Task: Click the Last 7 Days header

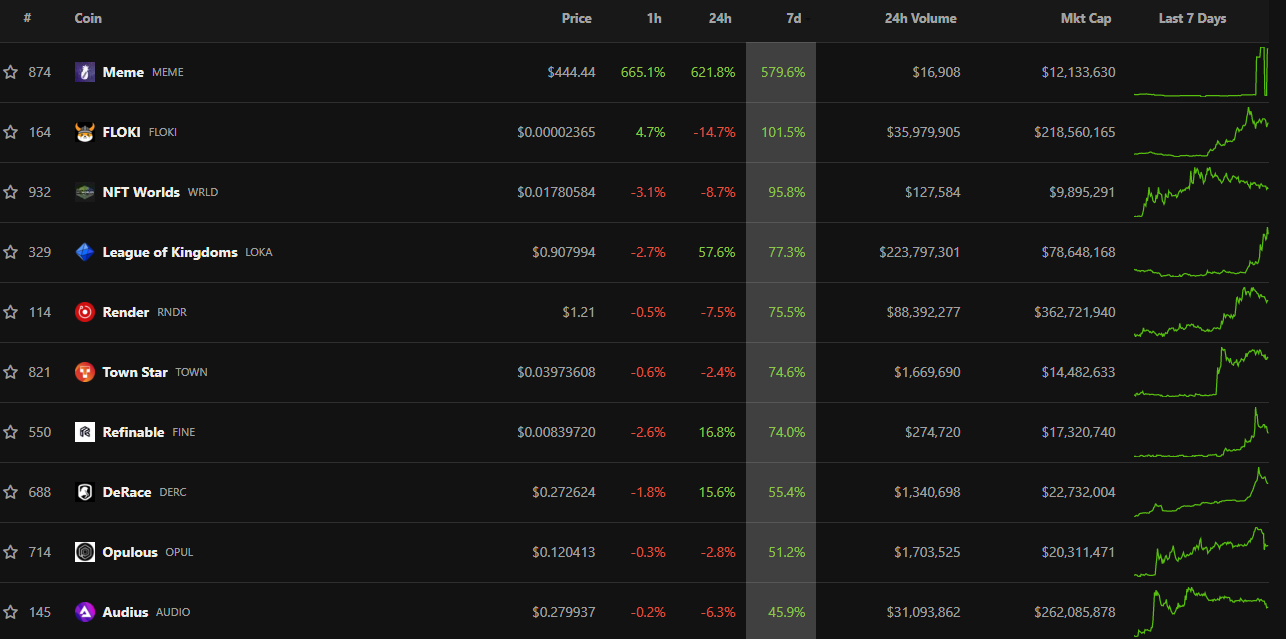Action: point(1192,18)
